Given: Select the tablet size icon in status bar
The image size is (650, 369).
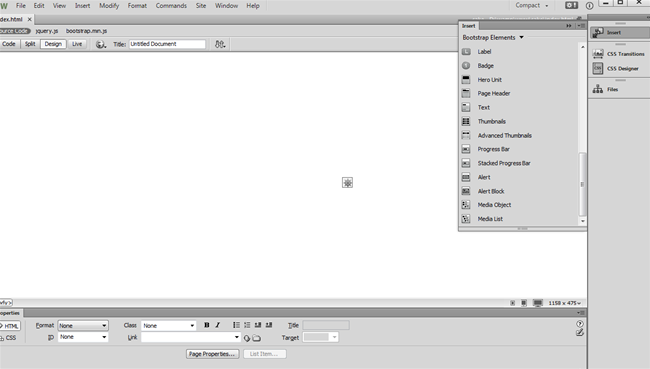Looking at the screenshot, I should (x=524, y=303).
